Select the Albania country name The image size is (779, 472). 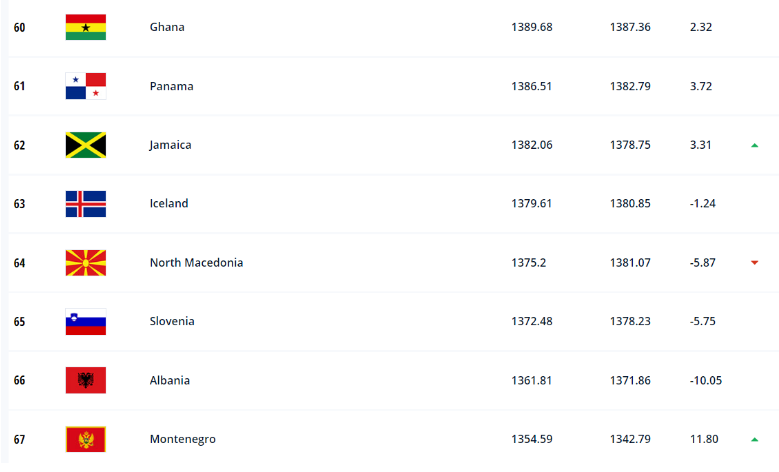pos(170,380)
